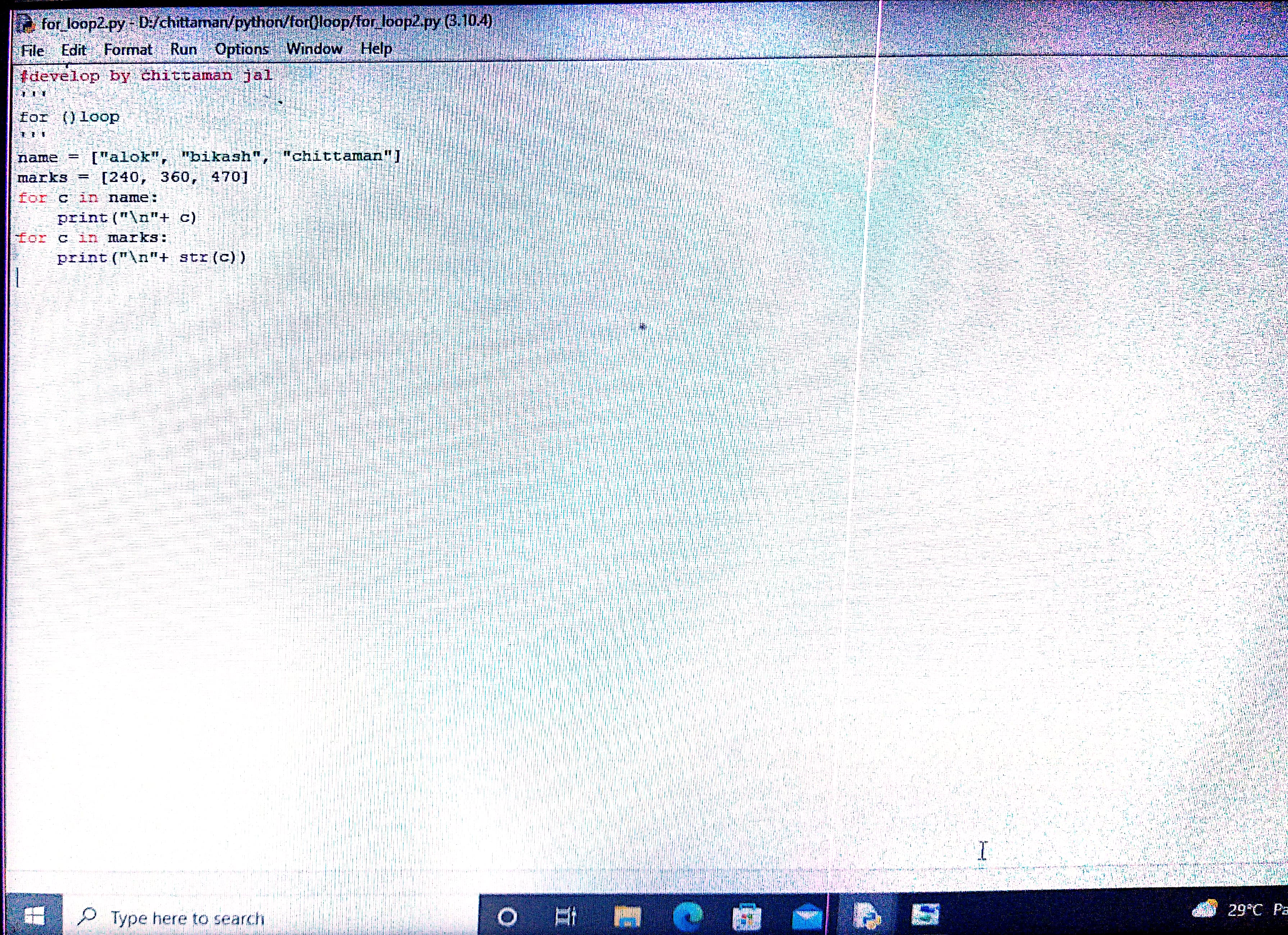Open the Edit menu
Image resolution: width=1288 pixels, height=935 pixels.
tap(73, 50)
